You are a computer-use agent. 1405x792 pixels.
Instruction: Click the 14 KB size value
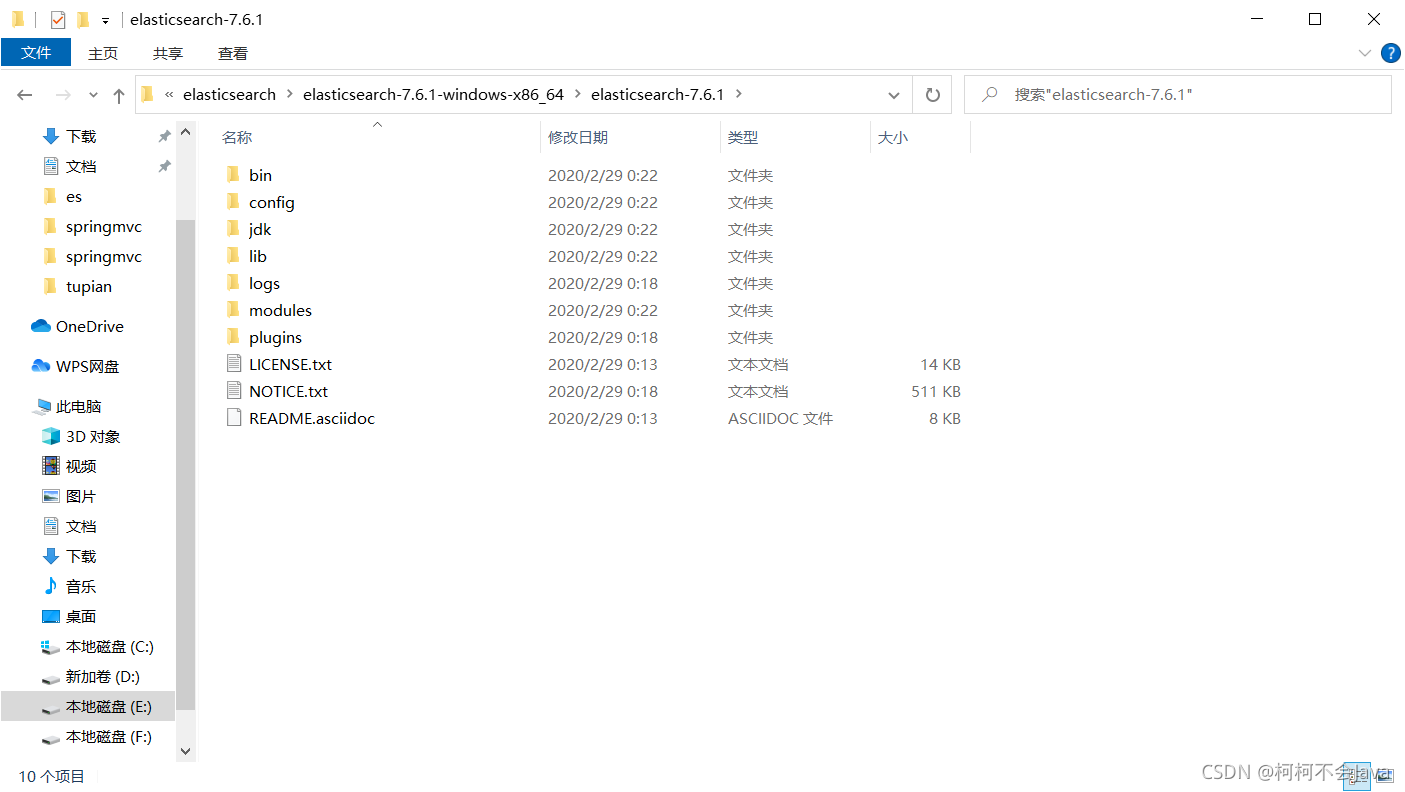(941, 364)
